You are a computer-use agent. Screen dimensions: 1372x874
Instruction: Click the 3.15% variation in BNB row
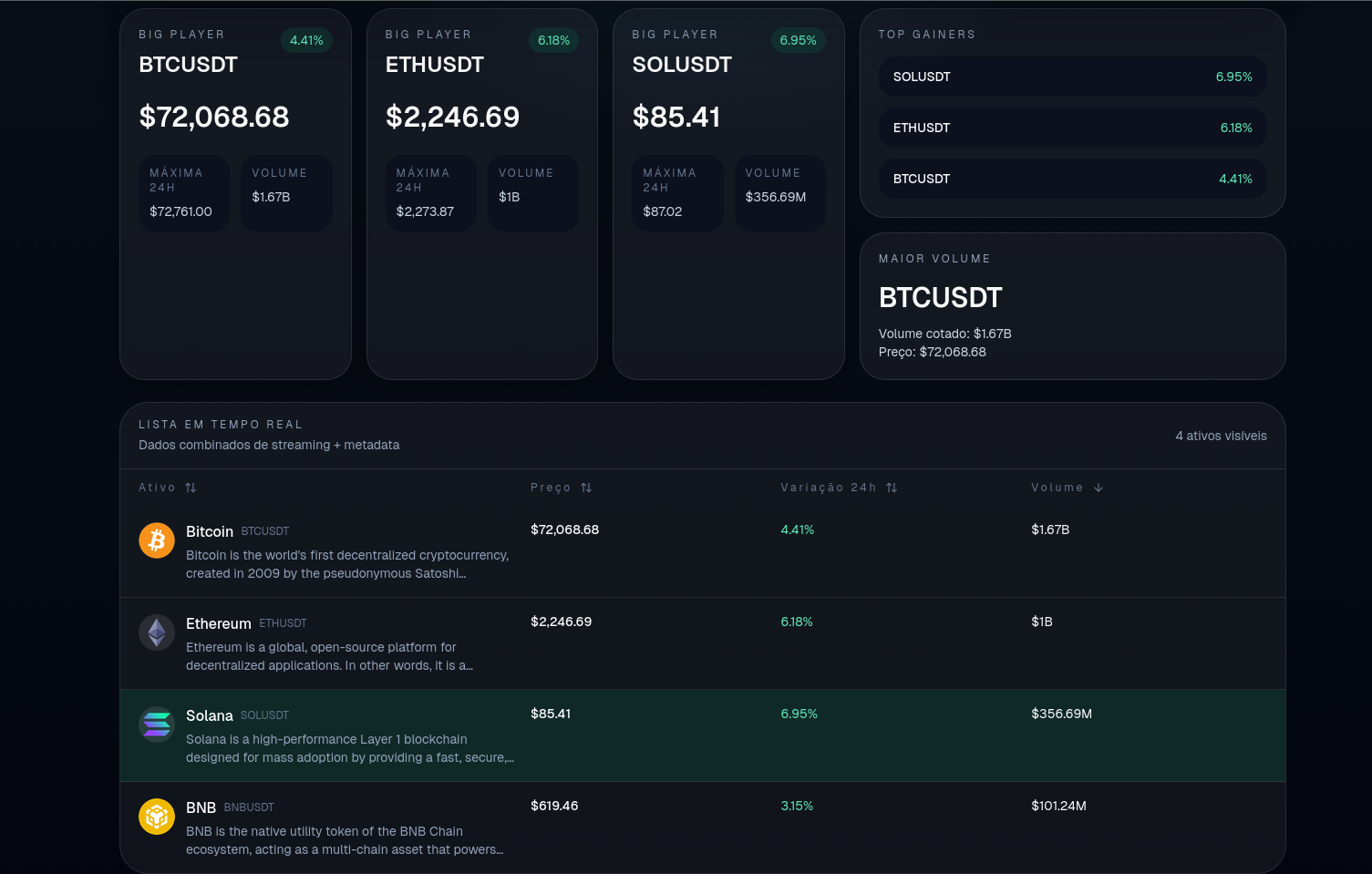point(797,806)
